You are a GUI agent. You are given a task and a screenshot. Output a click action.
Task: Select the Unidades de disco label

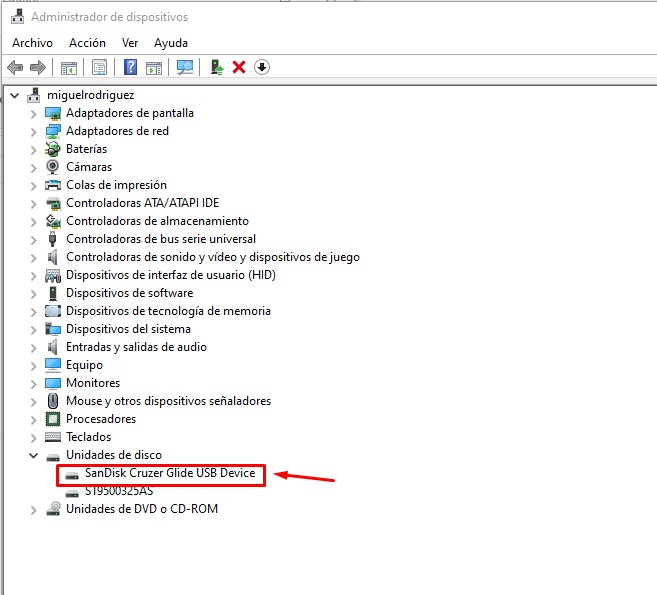pyautogui.click(x=114, y=455)
